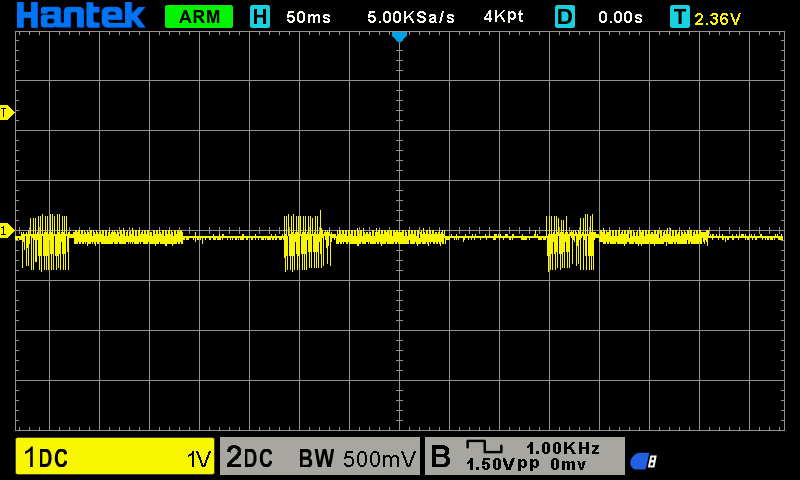The image size is (800, 480).
Task: Click the channel 1 ground reference marker
Action: pyautogui.click(x=7, y=231)
